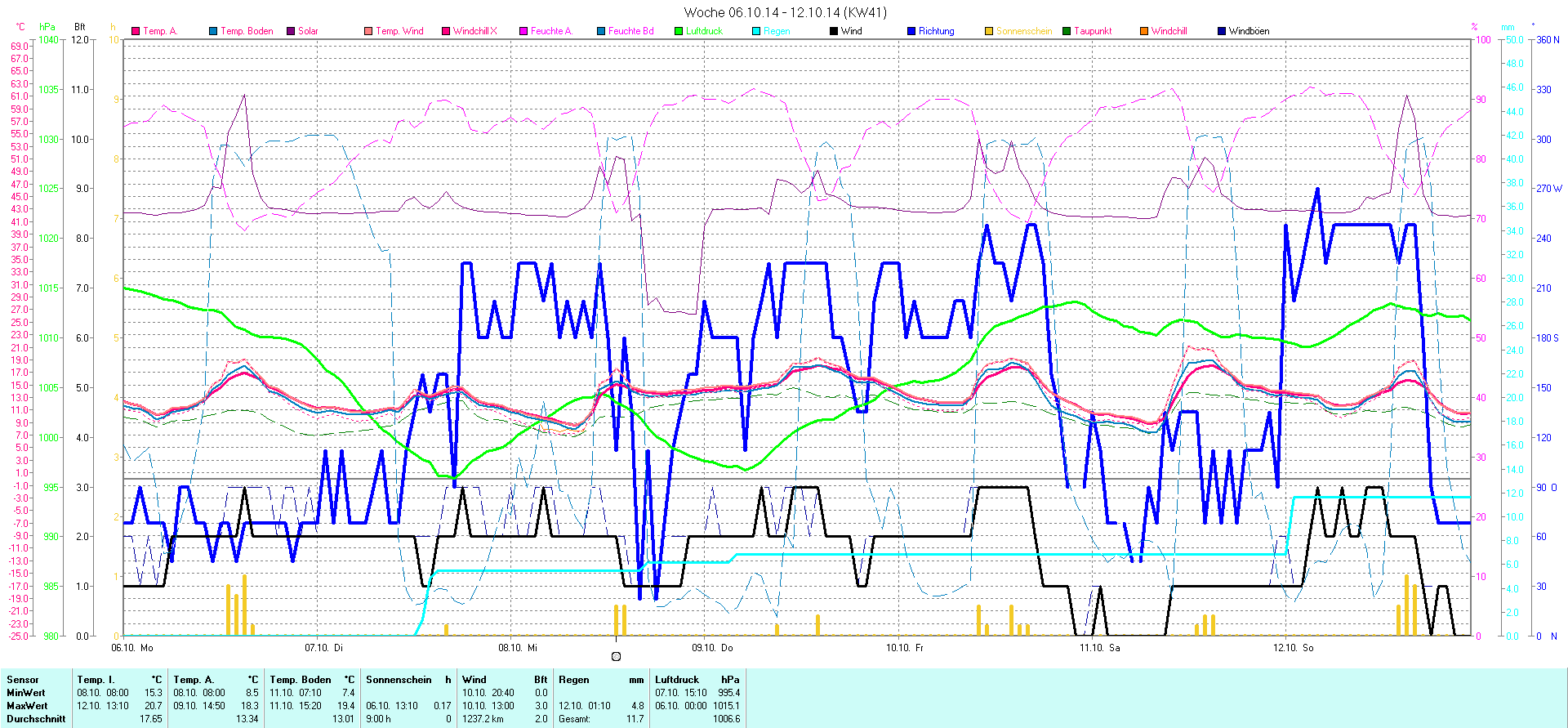Click the Taupunkt dark green legend marker
The height and width of the screenshot is (728, 1568).
[x=1067, y=31]
